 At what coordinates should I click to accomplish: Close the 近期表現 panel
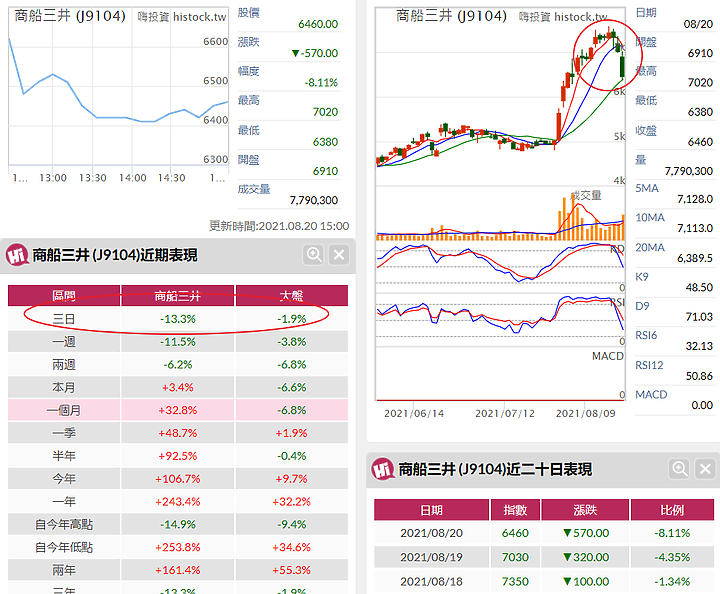click(339, 254)
